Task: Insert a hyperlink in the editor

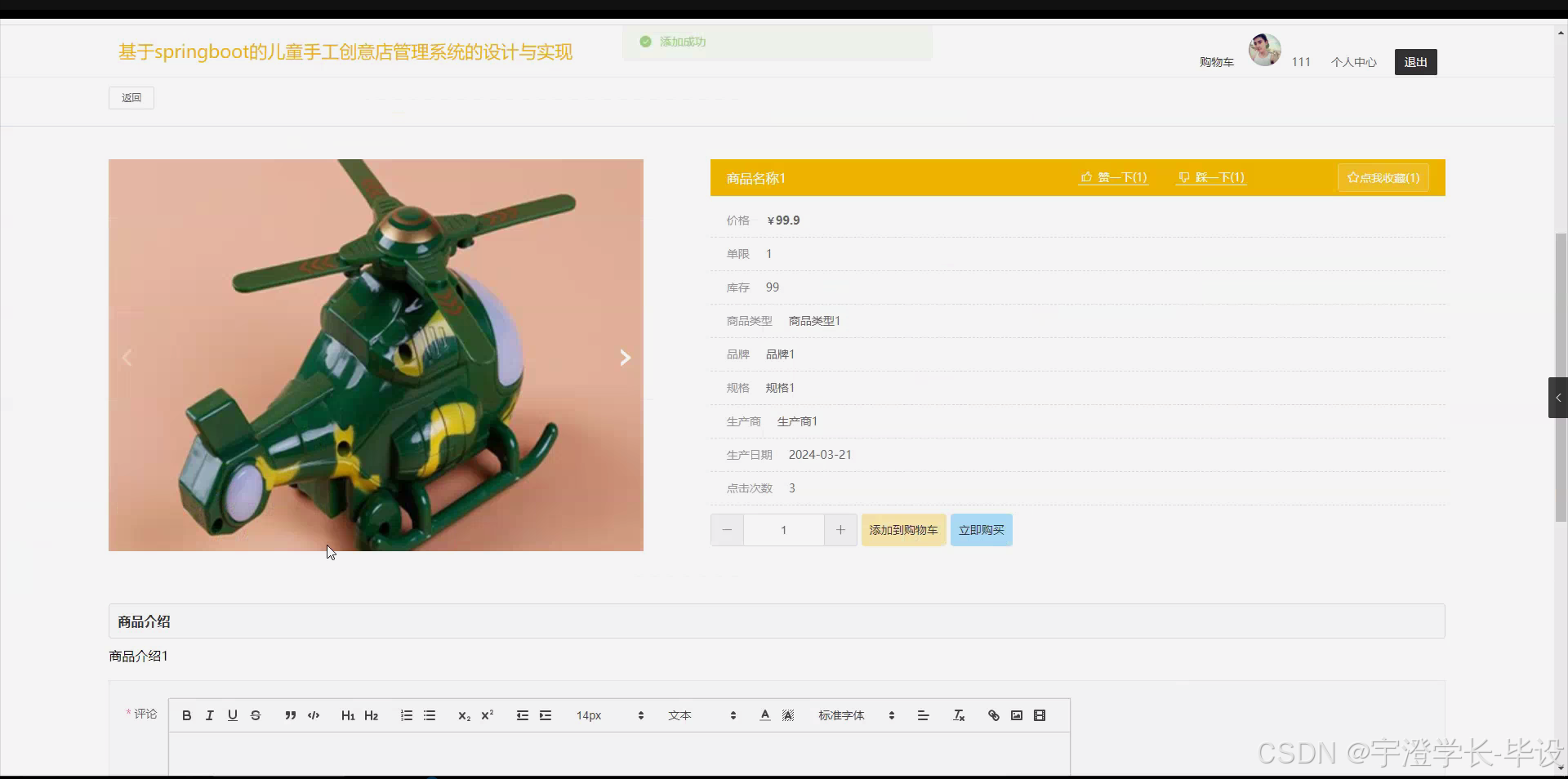Action: point(992,715)
